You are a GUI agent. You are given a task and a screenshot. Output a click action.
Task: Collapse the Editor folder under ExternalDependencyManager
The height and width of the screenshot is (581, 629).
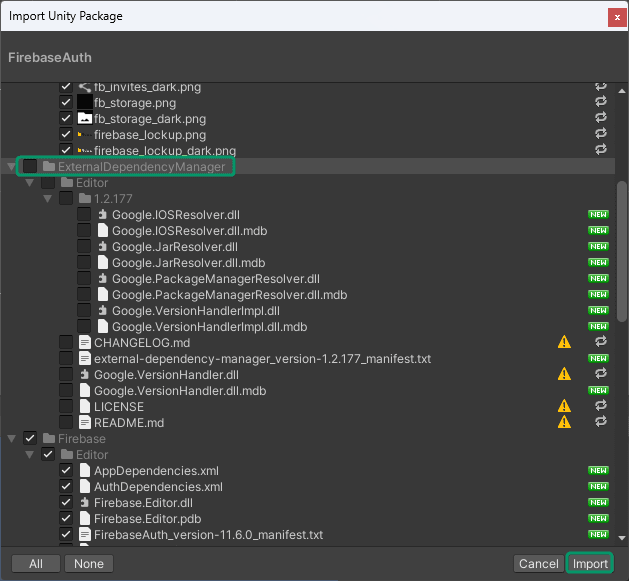pyautogui.click(x=30, y=183)
